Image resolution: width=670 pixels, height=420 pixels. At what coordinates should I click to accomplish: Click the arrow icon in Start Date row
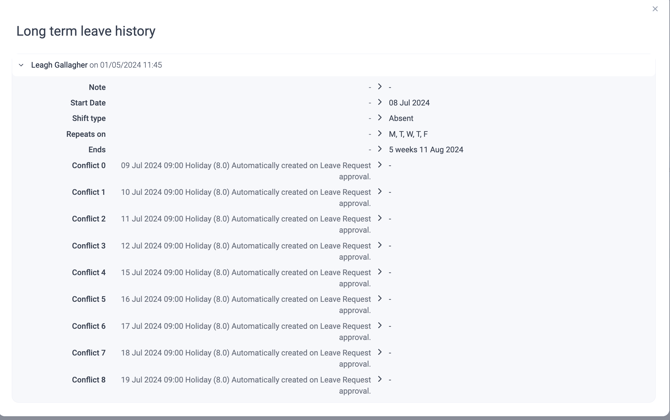379,102
